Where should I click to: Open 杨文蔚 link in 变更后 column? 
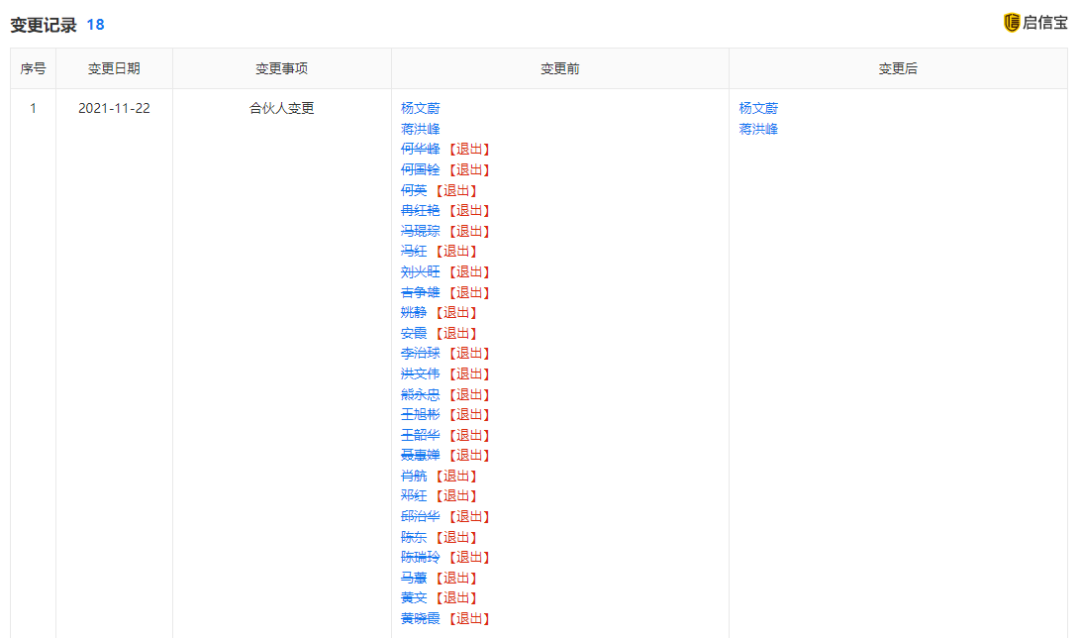(758, 108)
